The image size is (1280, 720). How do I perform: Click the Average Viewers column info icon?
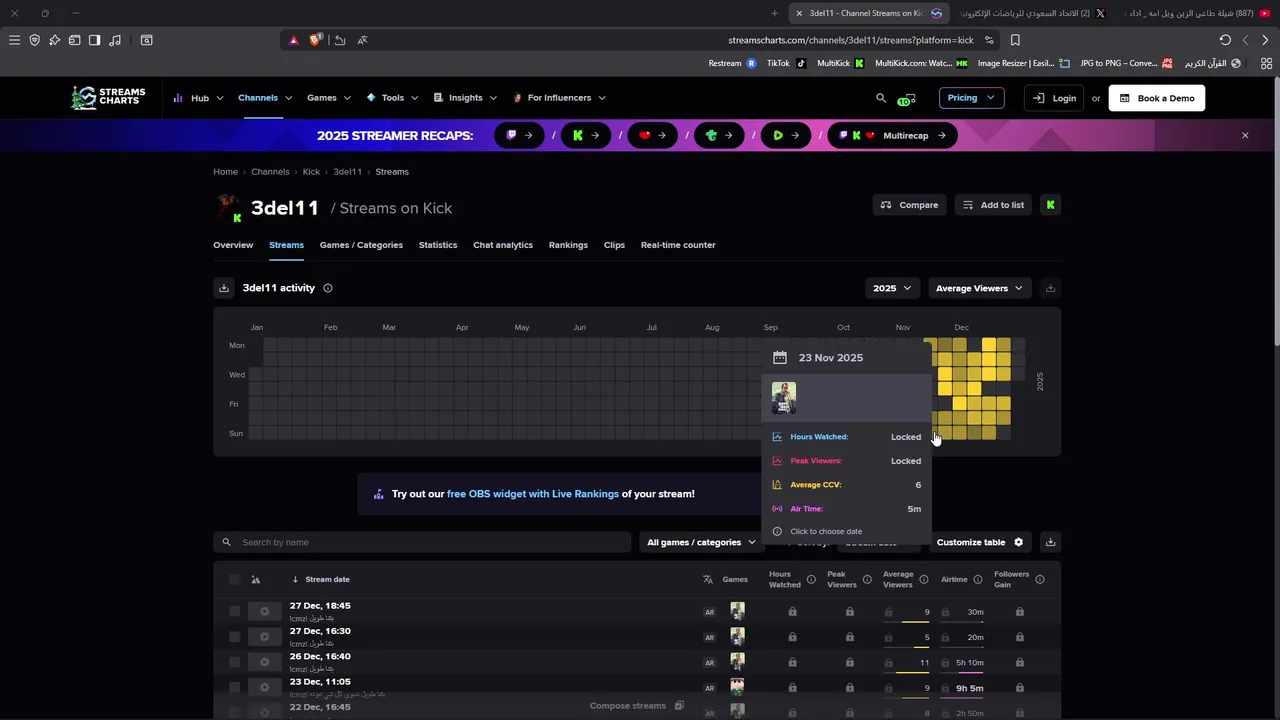[924, 579]
